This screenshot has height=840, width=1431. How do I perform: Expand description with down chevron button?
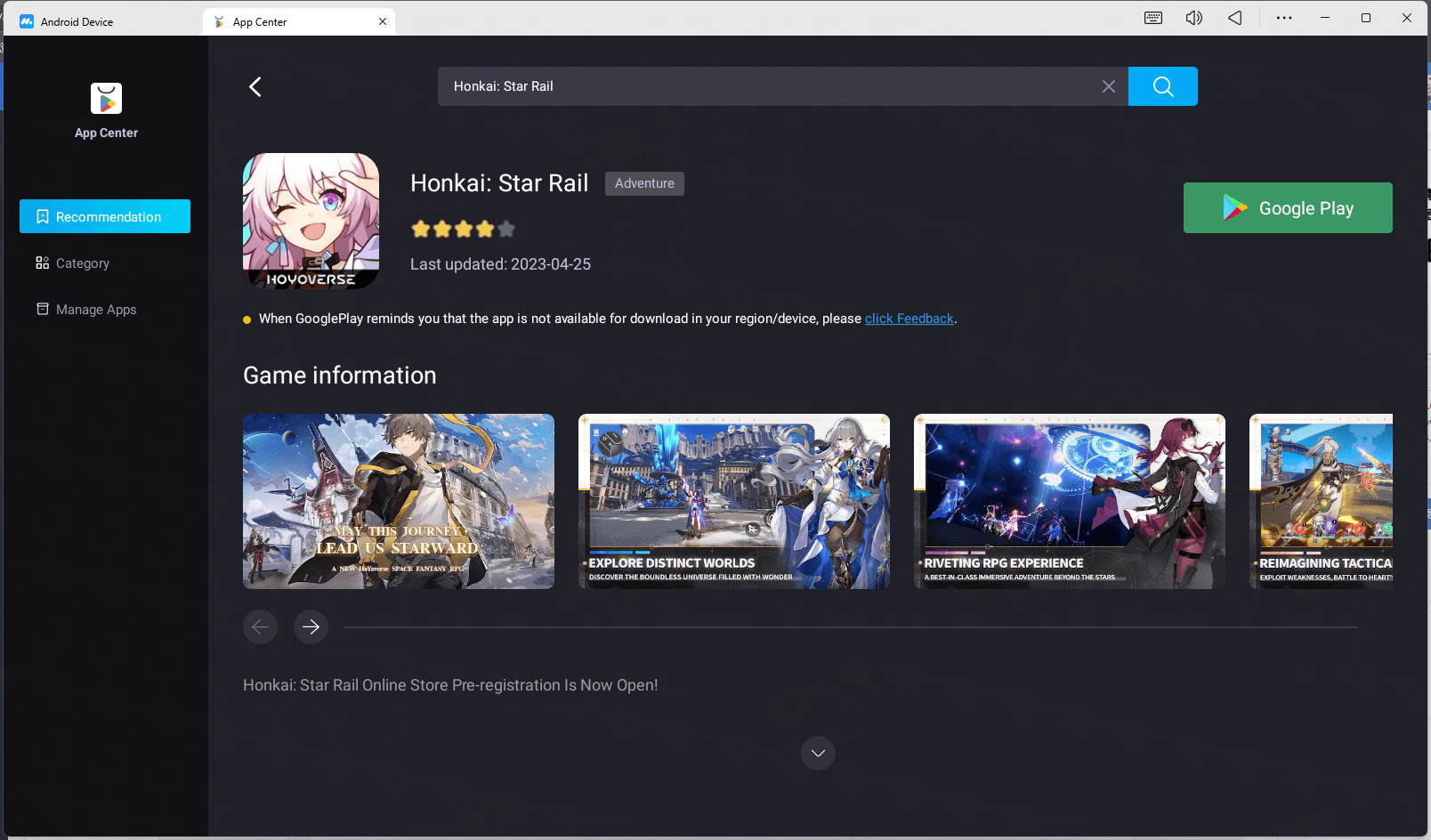pos(818,754)
